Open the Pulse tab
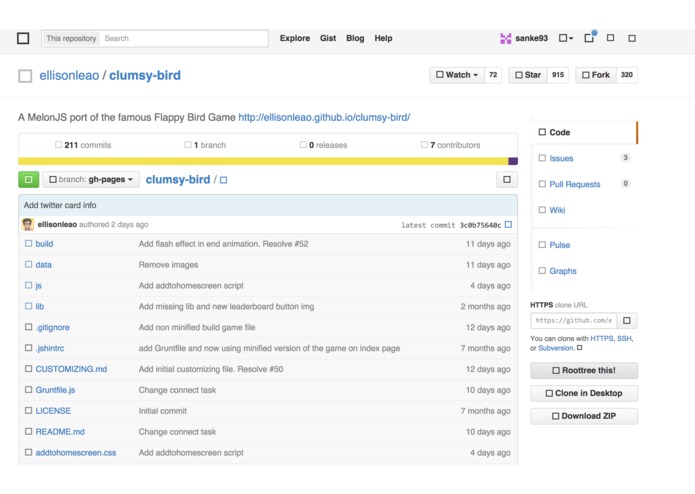The image size is (695, 494). tap(559, 245)
